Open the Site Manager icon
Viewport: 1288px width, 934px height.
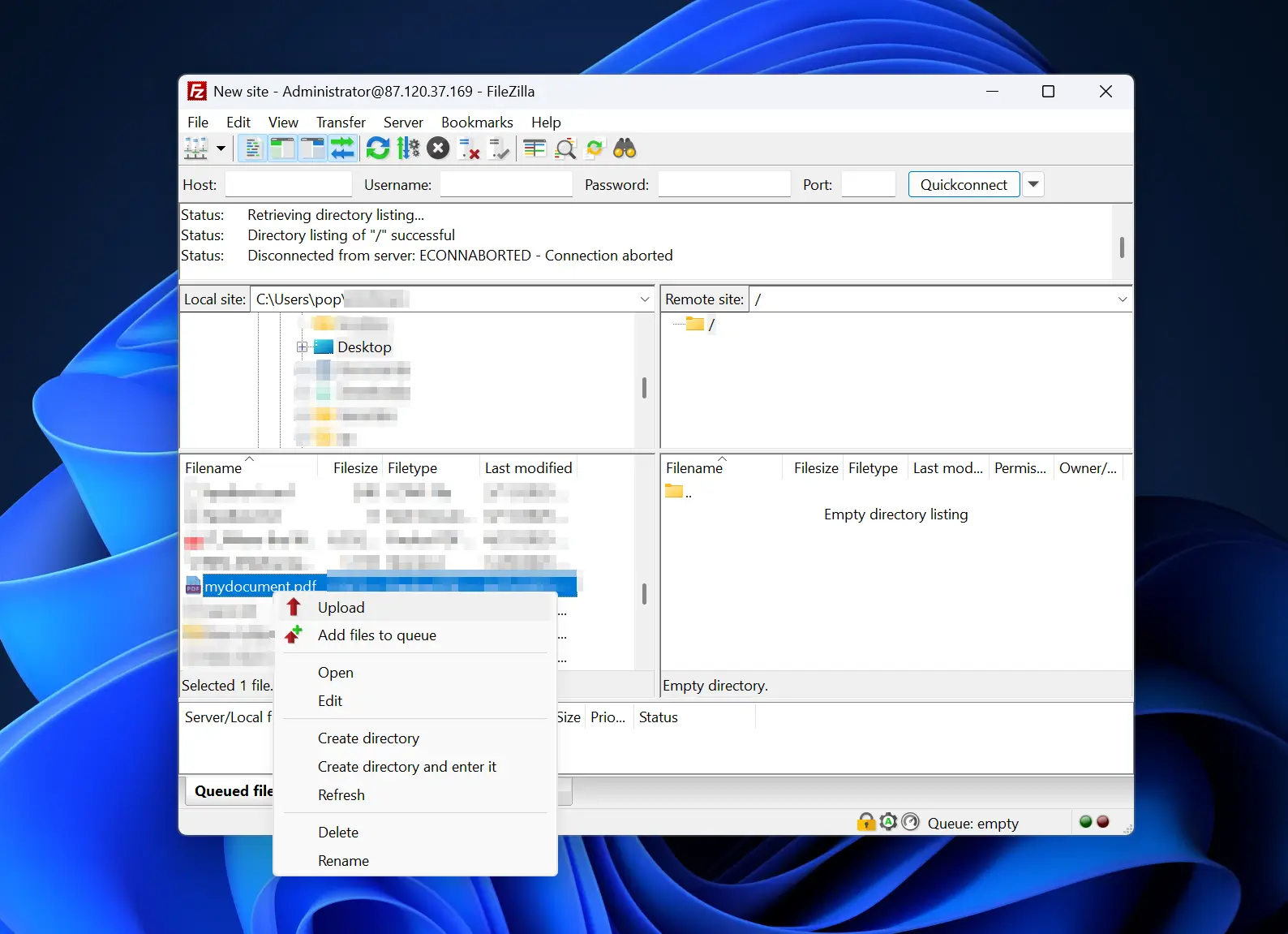196,148
